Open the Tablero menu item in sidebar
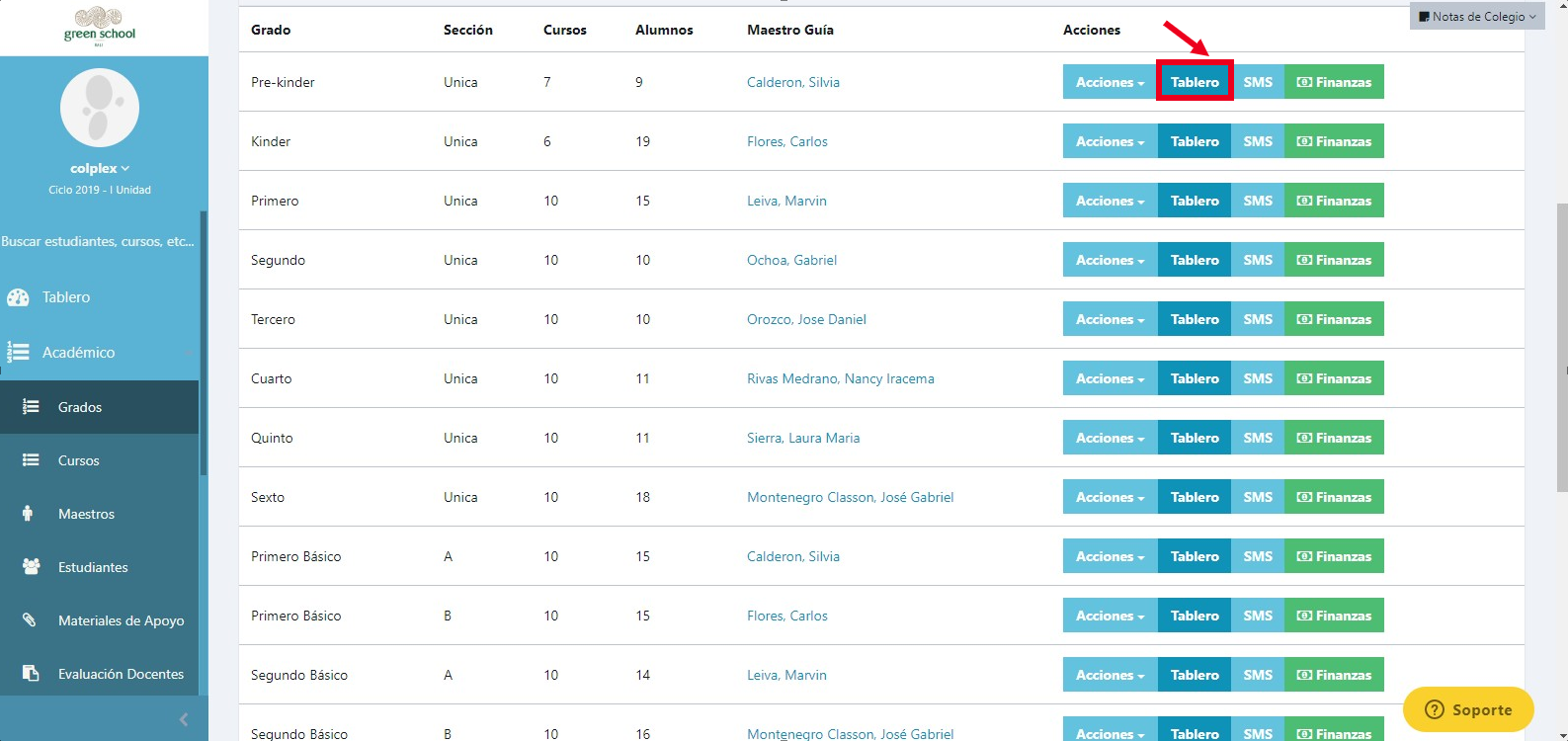This screenshot has height=741, width=1568. pos(99,297)
